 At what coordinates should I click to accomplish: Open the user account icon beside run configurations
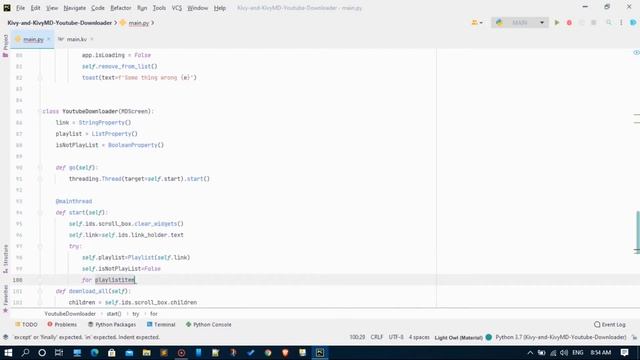coord(477,23)
